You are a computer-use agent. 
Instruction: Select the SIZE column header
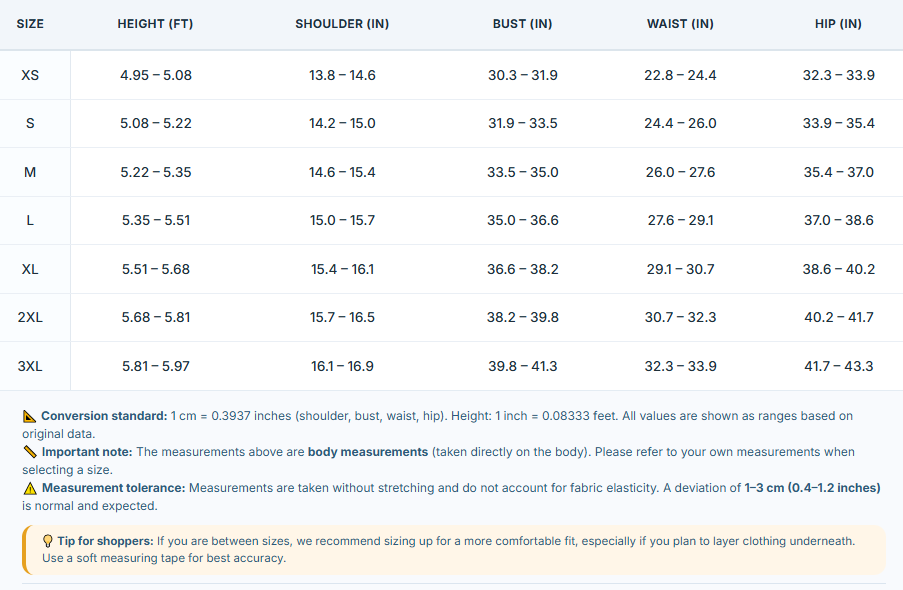pos(30,24)
